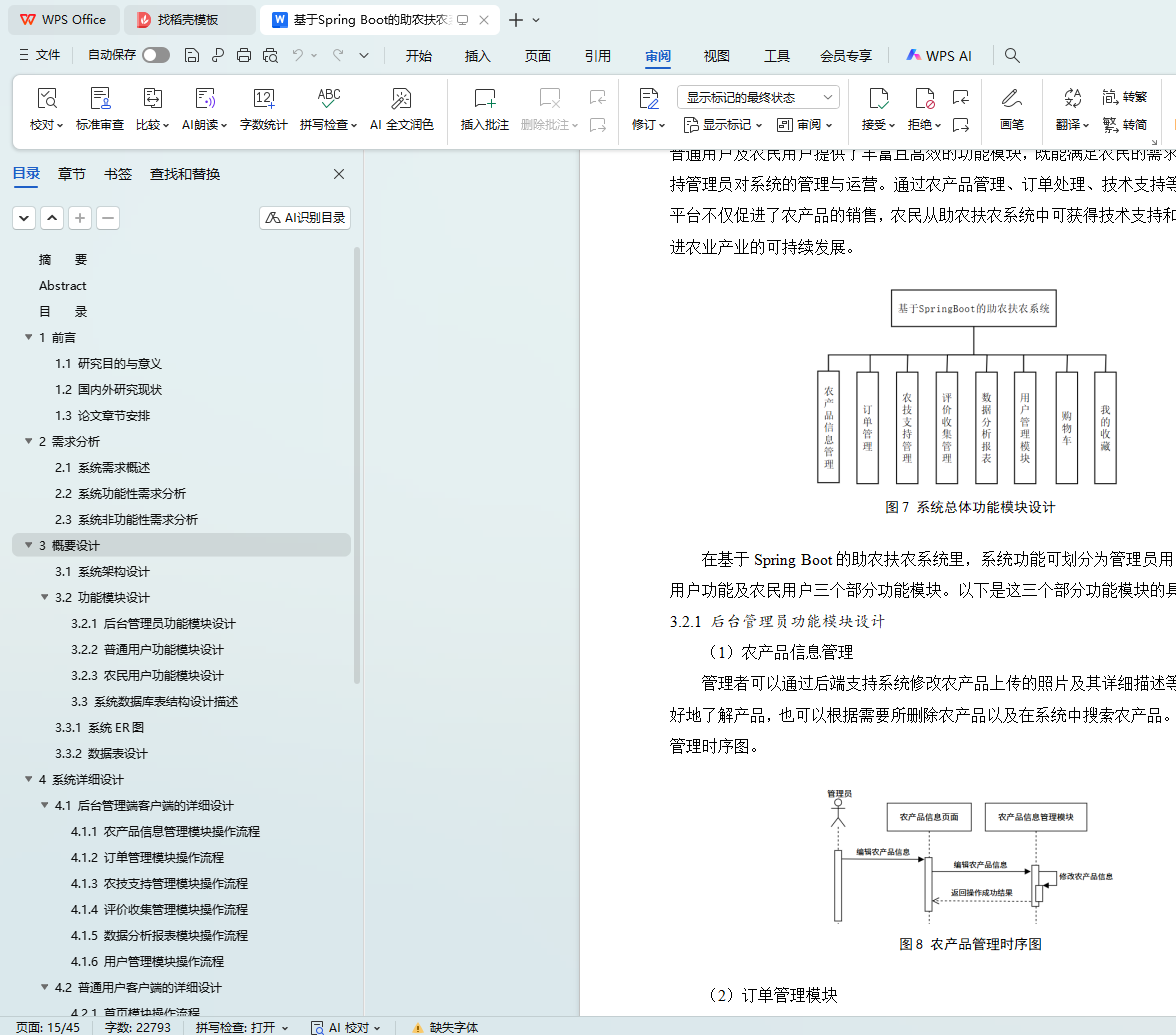1176x1035 pixels.
Task: Select the 画笔 pen tool
Action: click(1011, 99)
